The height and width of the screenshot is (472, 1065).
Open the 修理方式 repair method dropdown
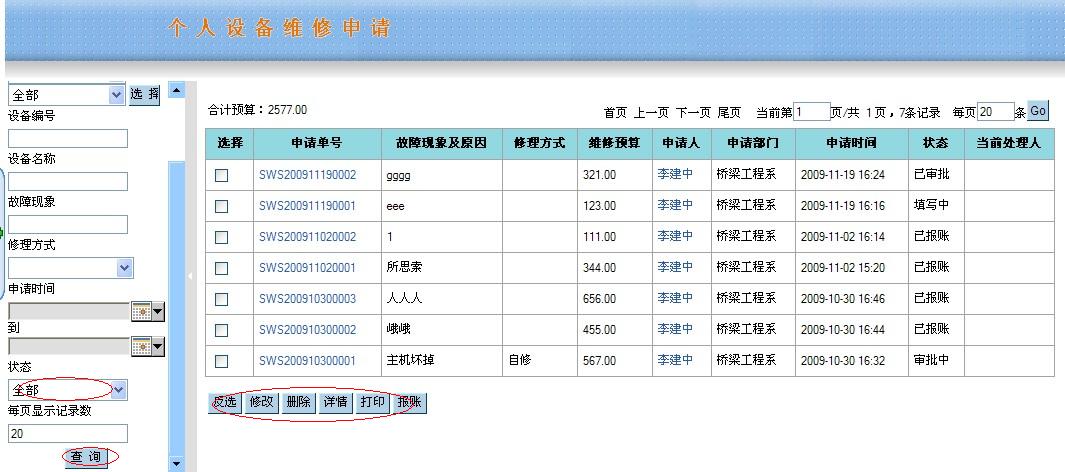(x=124, y=268)
